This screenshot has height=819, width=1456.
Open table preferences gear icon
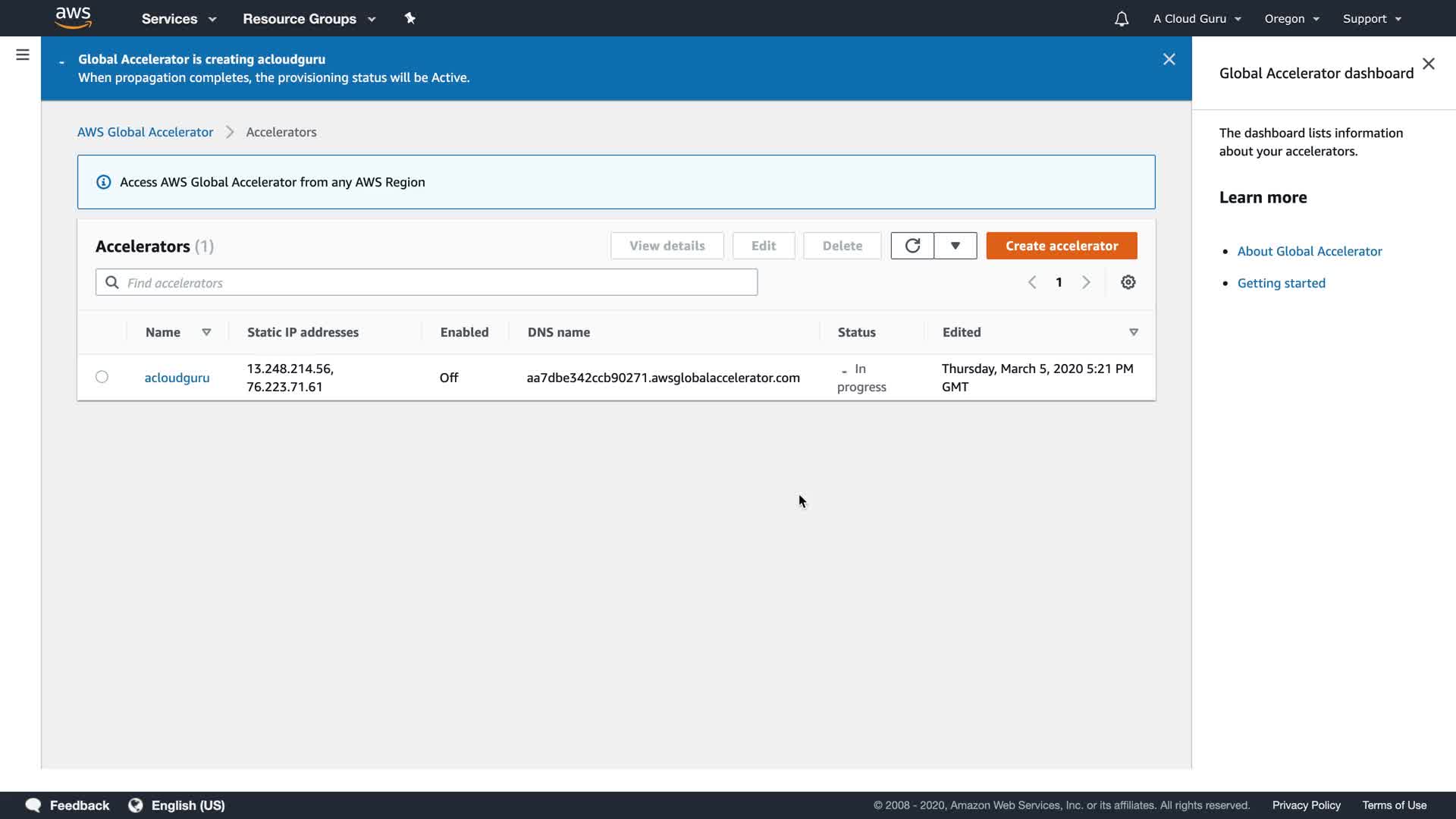point(1128,282)
